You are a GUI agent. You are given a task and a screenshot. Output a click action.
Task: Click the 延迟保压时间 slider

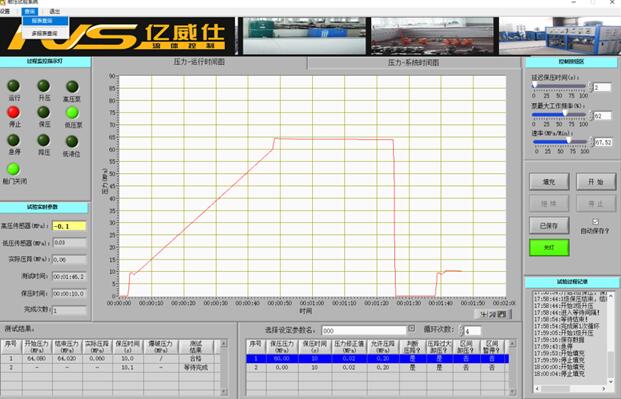559,86
